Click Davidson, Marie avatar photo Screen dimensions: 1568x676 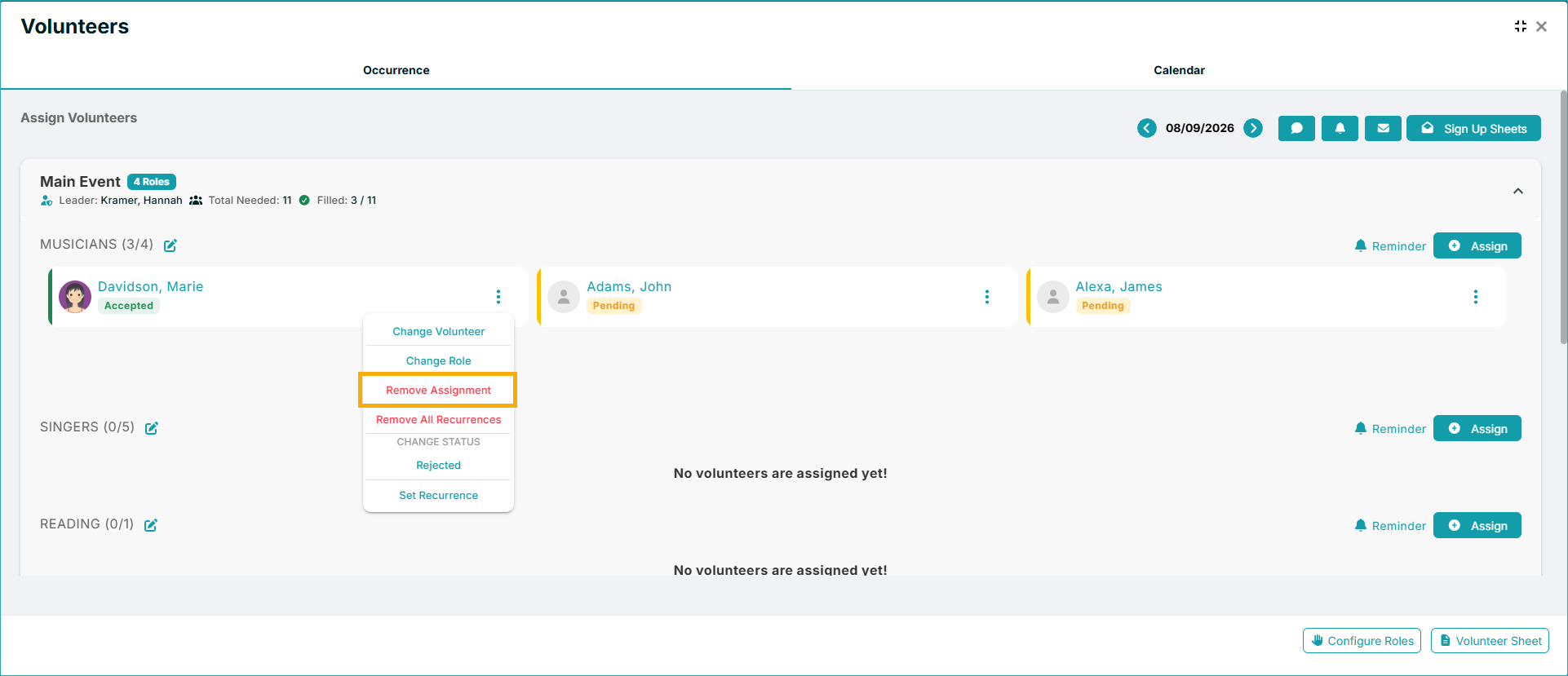tap(75, 297)
